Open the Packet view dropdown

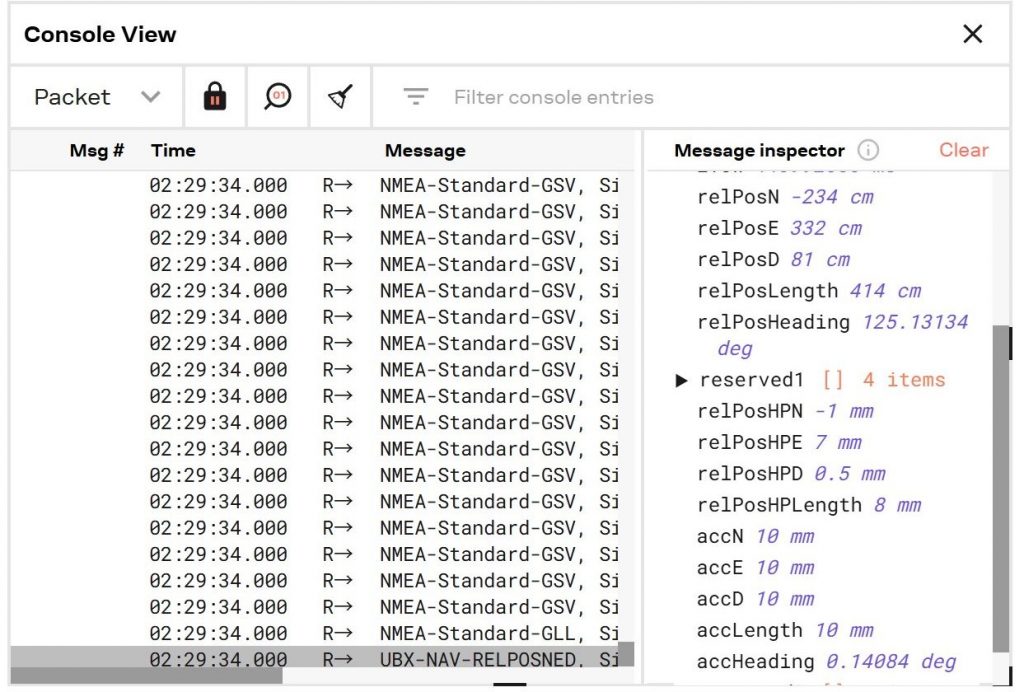coord(97,97)
